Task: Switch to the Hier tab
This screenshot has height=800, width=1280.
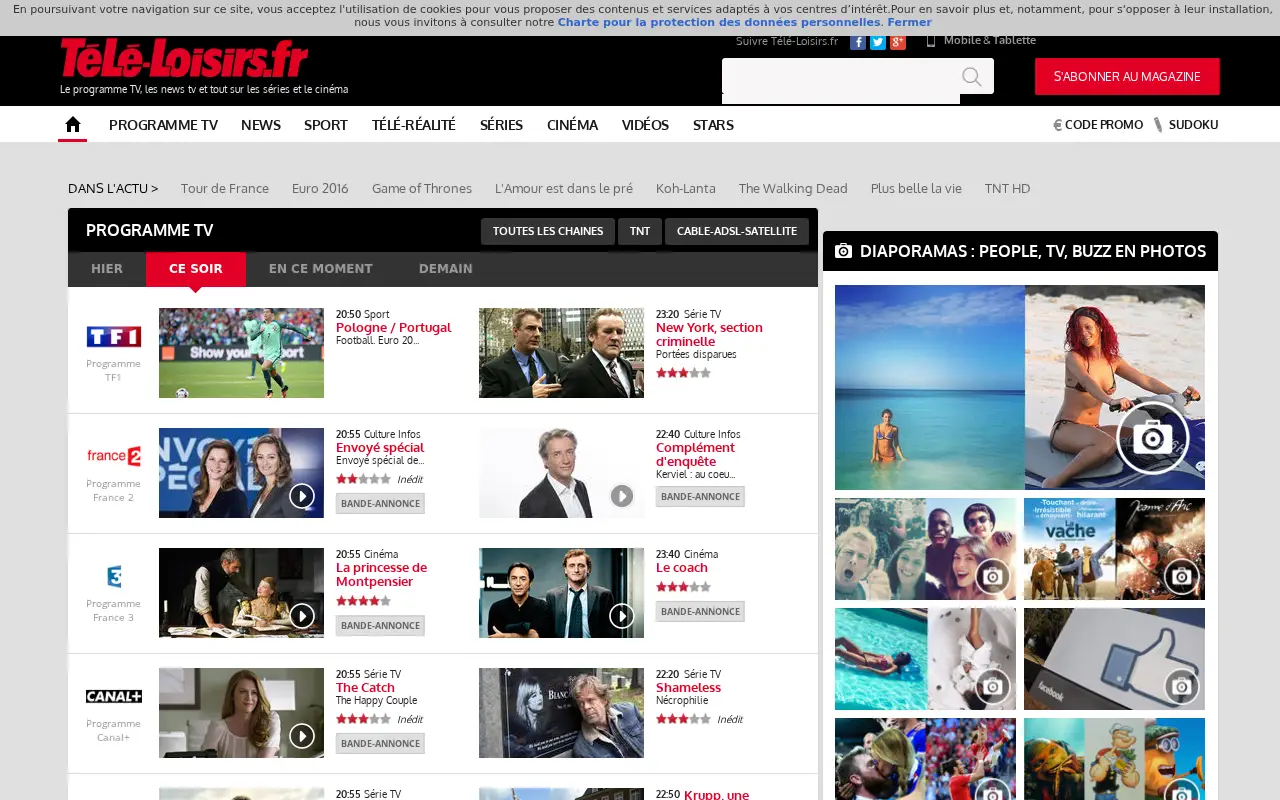Action: pyautogui.click(x=107, y=269)
